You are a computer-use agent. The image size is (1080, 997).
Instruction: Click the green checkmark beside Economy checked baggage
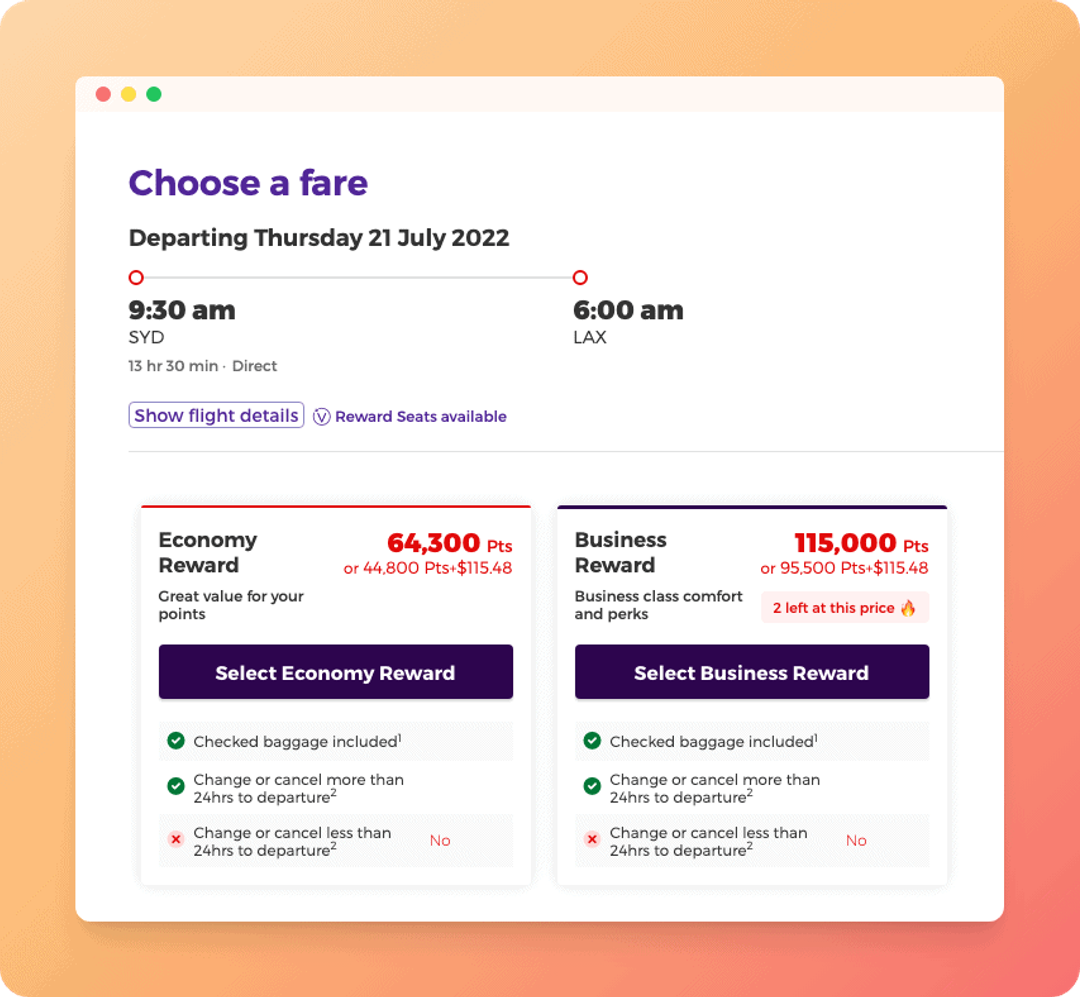177,741
